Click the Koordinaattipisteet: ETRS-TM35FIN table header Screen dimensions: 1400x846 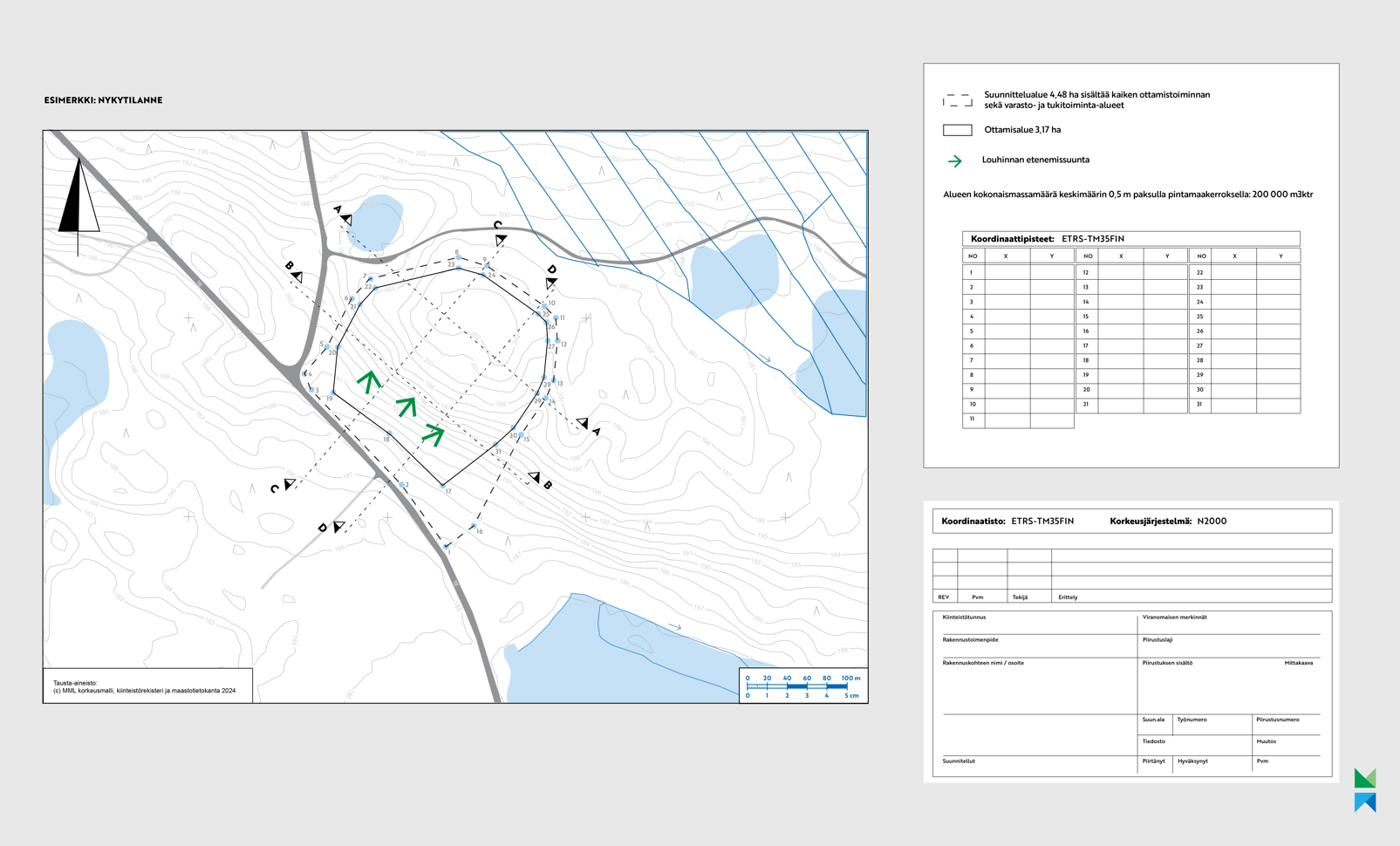pyautogui.click(x=1130, y=239)
